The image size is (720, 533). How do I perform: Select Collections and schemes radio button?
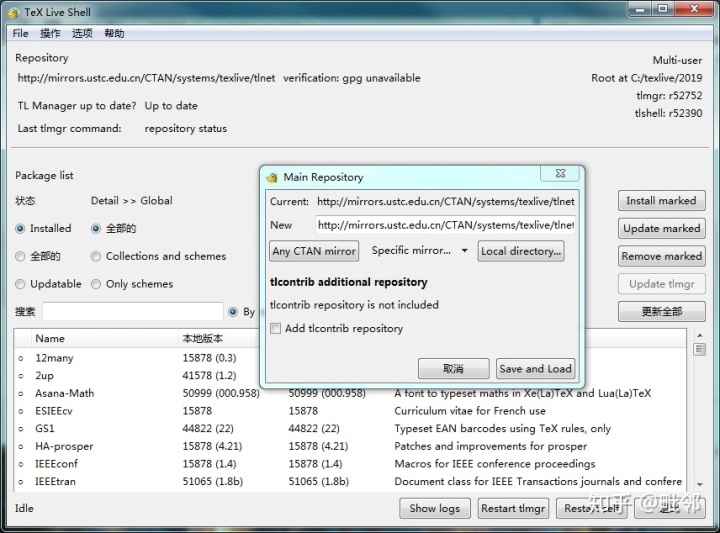point(96,256)
